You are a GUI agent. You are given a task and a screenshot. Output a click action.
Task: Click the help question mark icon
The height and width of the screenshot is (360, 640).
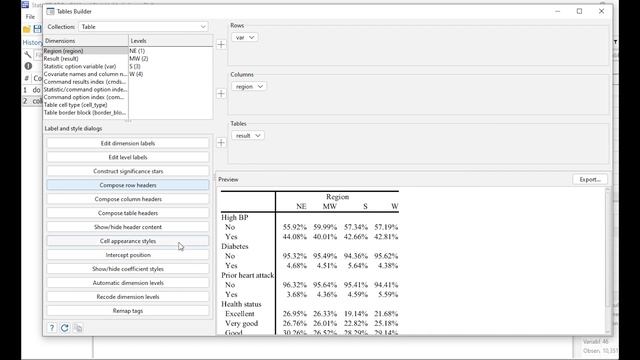(52, 328)
